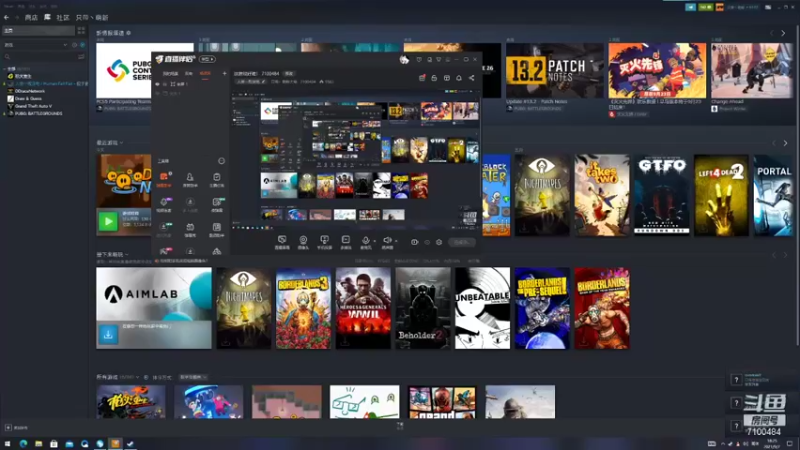Select third tool in first toolbox row
Viewport: 800px width, 450px height.
pos(216,180)
